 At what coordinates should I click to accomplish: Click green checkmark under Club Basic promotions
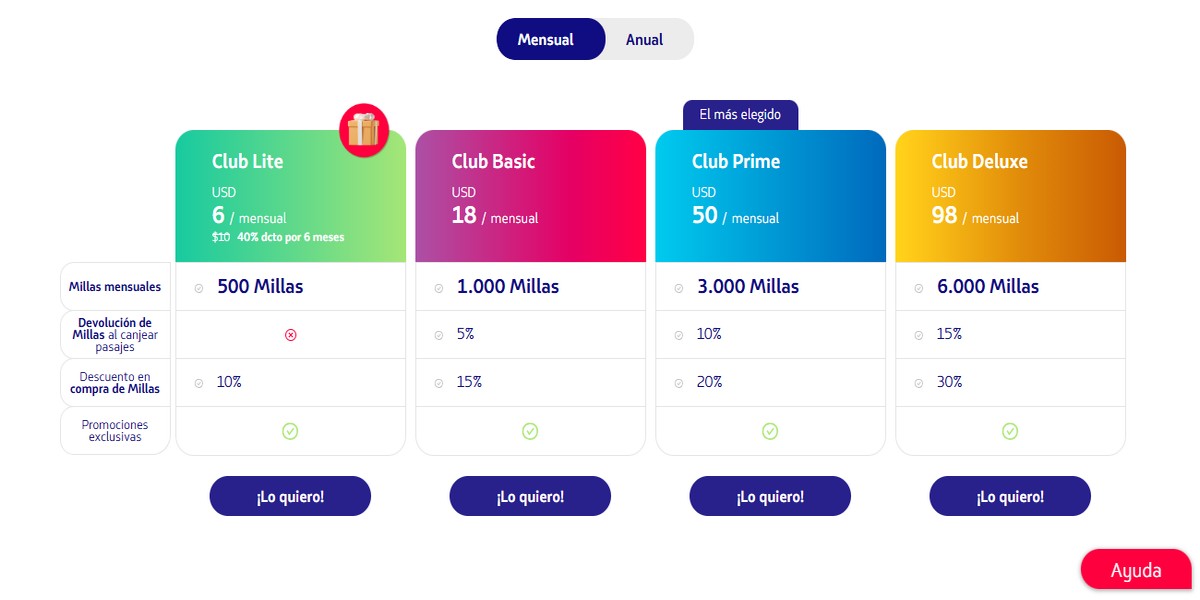tap(530, 431)
